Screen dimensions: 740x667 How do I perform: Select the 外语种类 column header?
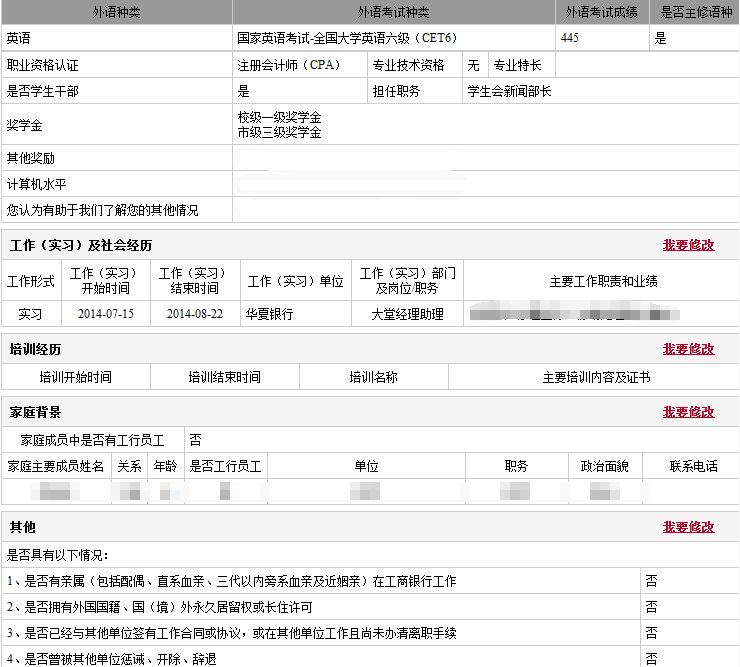coord(117,12)
